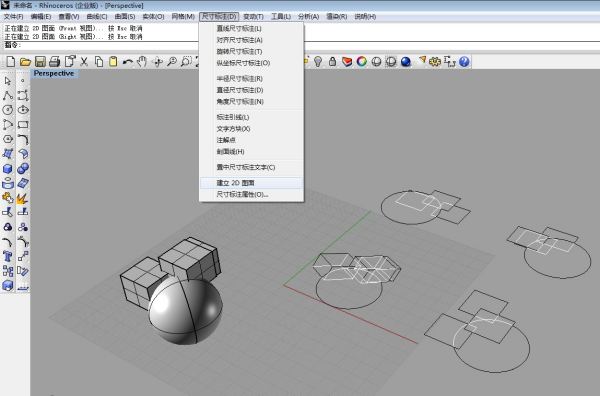Choose 直线尺寸标注(L) from menu
This screenshot has width=600, height=396.
(251, 29)
